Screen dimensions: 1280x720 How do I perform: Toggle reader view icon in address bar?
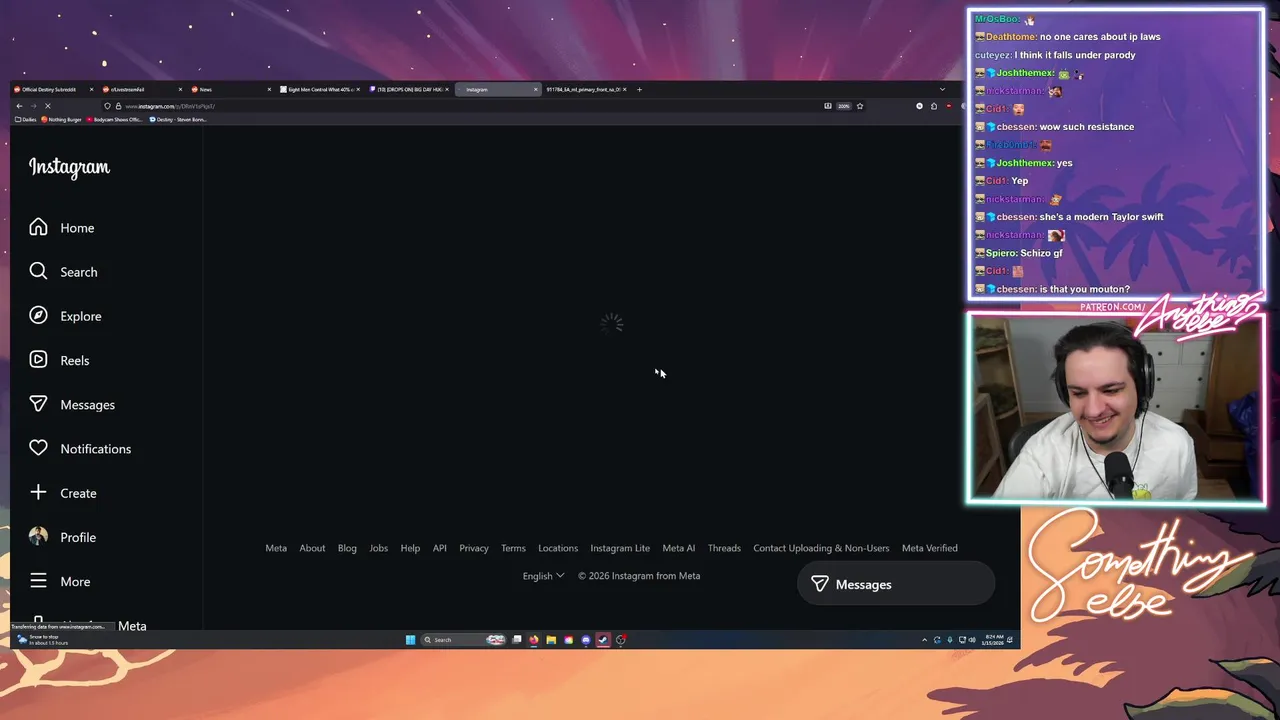(827, 106)
